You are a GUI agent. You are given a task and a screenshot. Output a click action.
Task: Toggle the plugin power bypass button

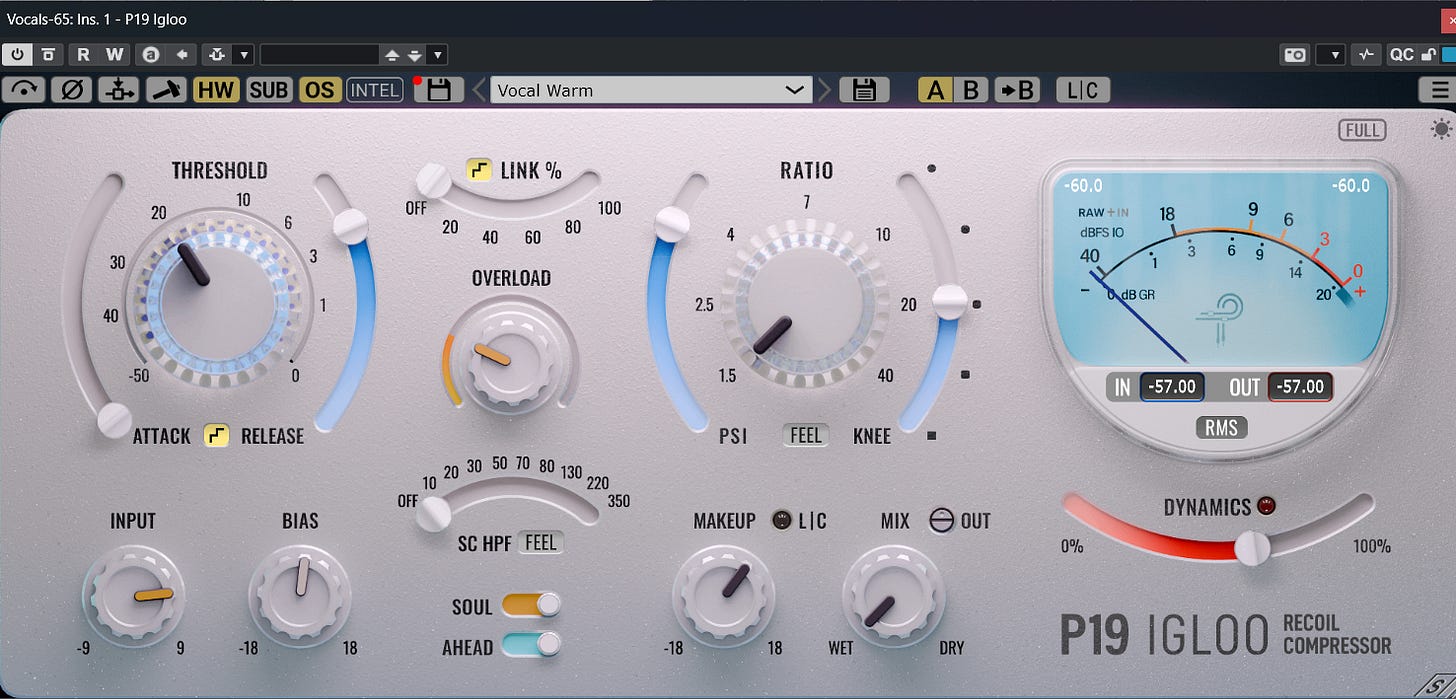tap(17, 55)
